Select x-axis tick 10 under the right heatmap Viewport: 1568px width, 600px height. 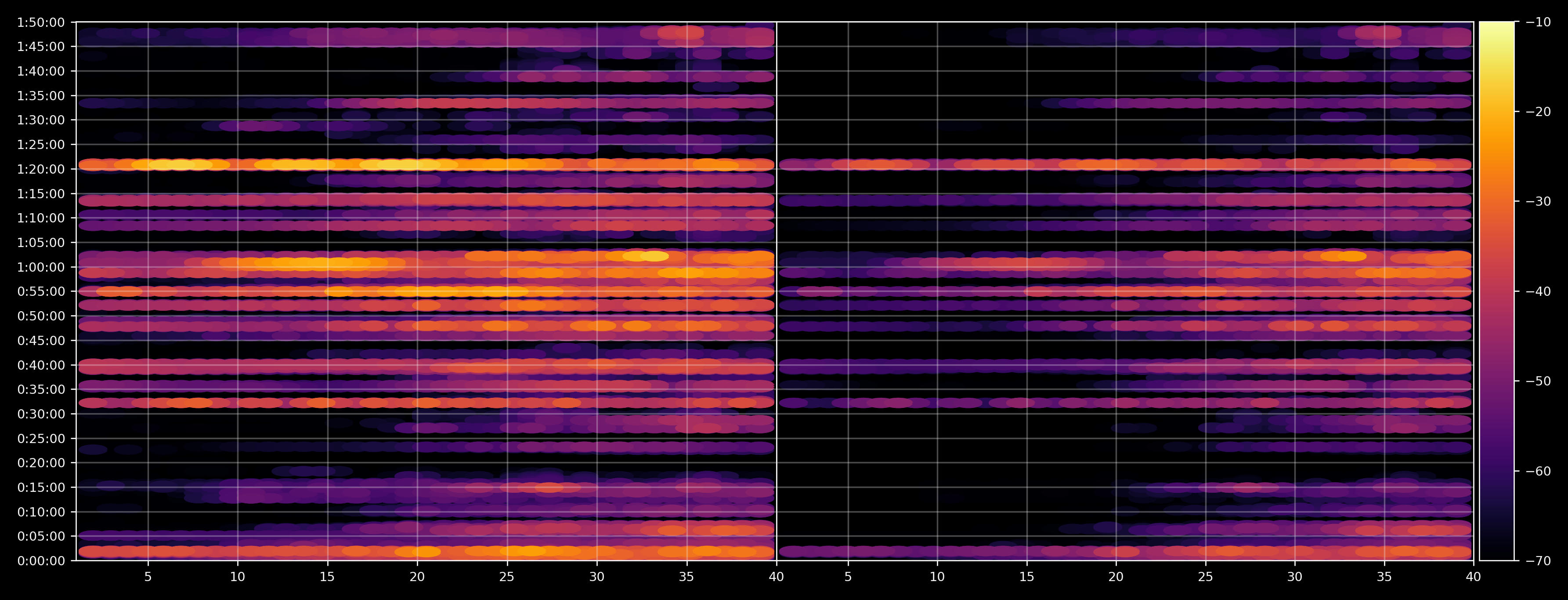937,576
